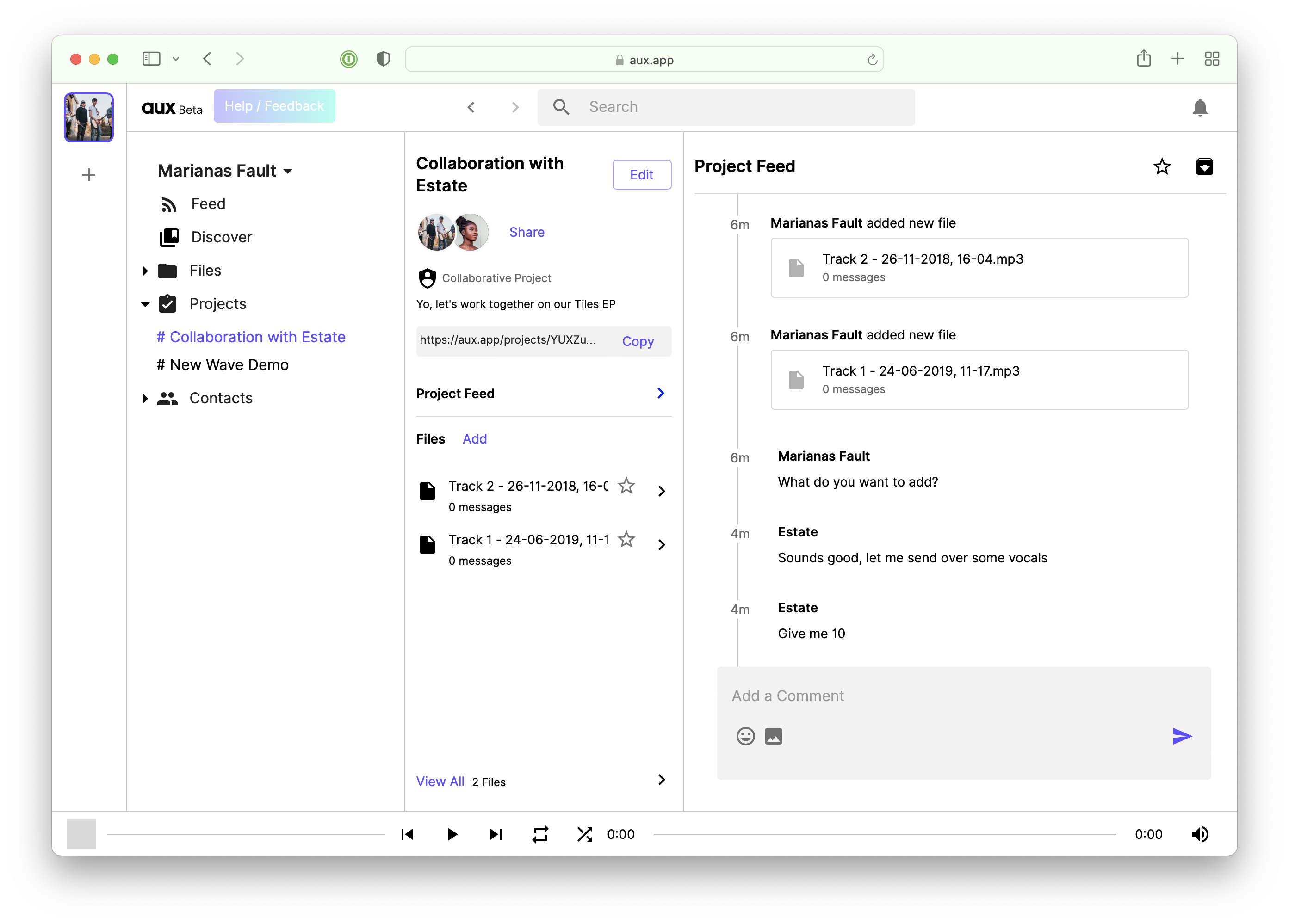Image resolution: width=1289 pixels, height=924 pixels.
Task: Send the comment with the arrow icon
Action: click(1182, 736)
